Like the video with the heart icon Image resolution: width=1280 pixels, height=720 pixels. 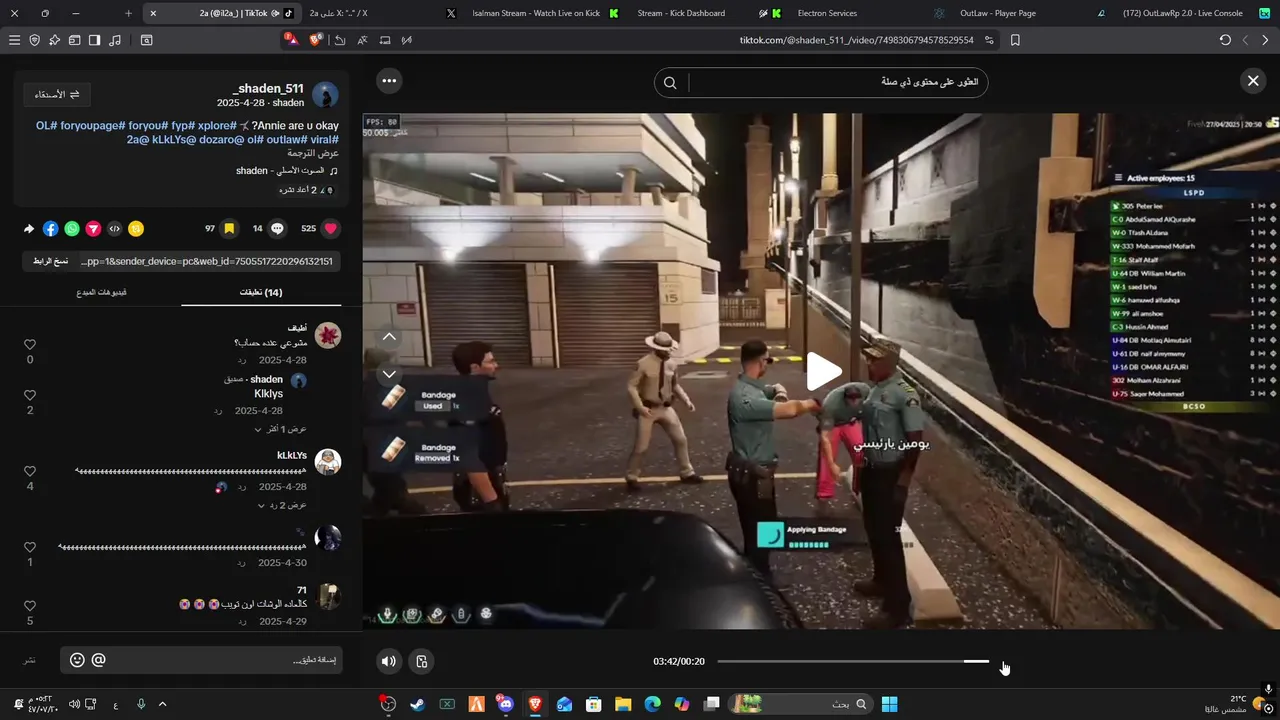click(x=331, y=228)
